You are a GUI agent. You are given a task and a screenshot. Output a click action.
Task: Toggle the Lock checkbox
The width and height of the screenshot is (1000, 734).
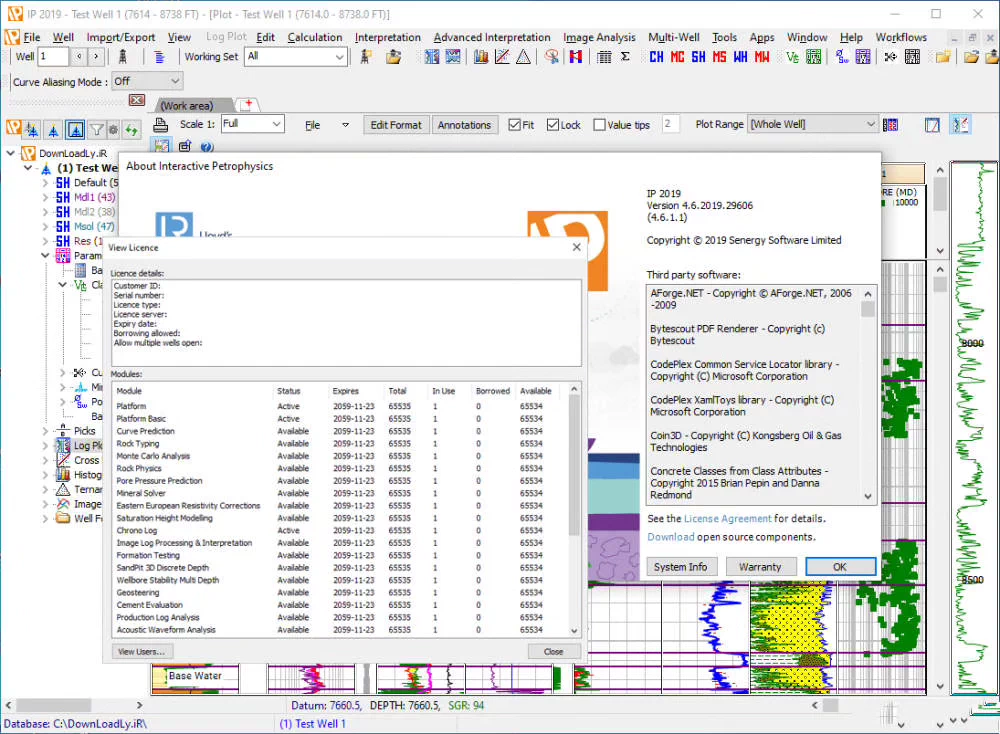pos(553,125)
